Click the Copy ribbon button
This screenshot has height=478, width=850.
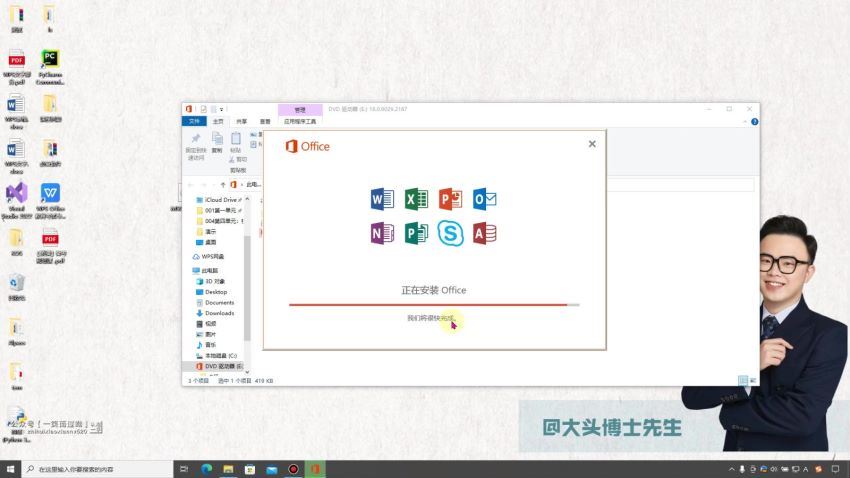point(217,142)
